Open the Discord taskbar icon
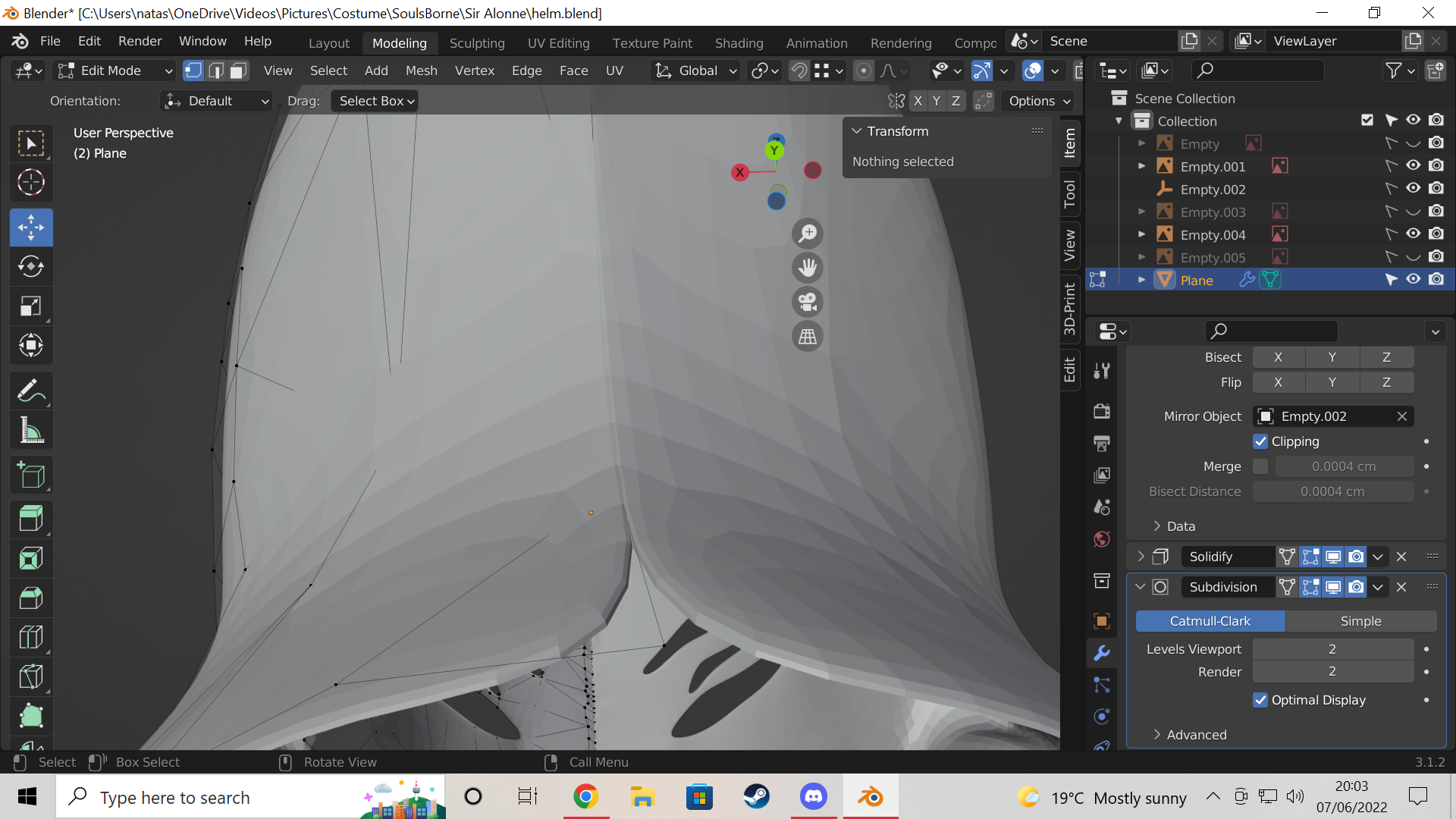Viewport: 1456px width, 819px height. point(813,797)
